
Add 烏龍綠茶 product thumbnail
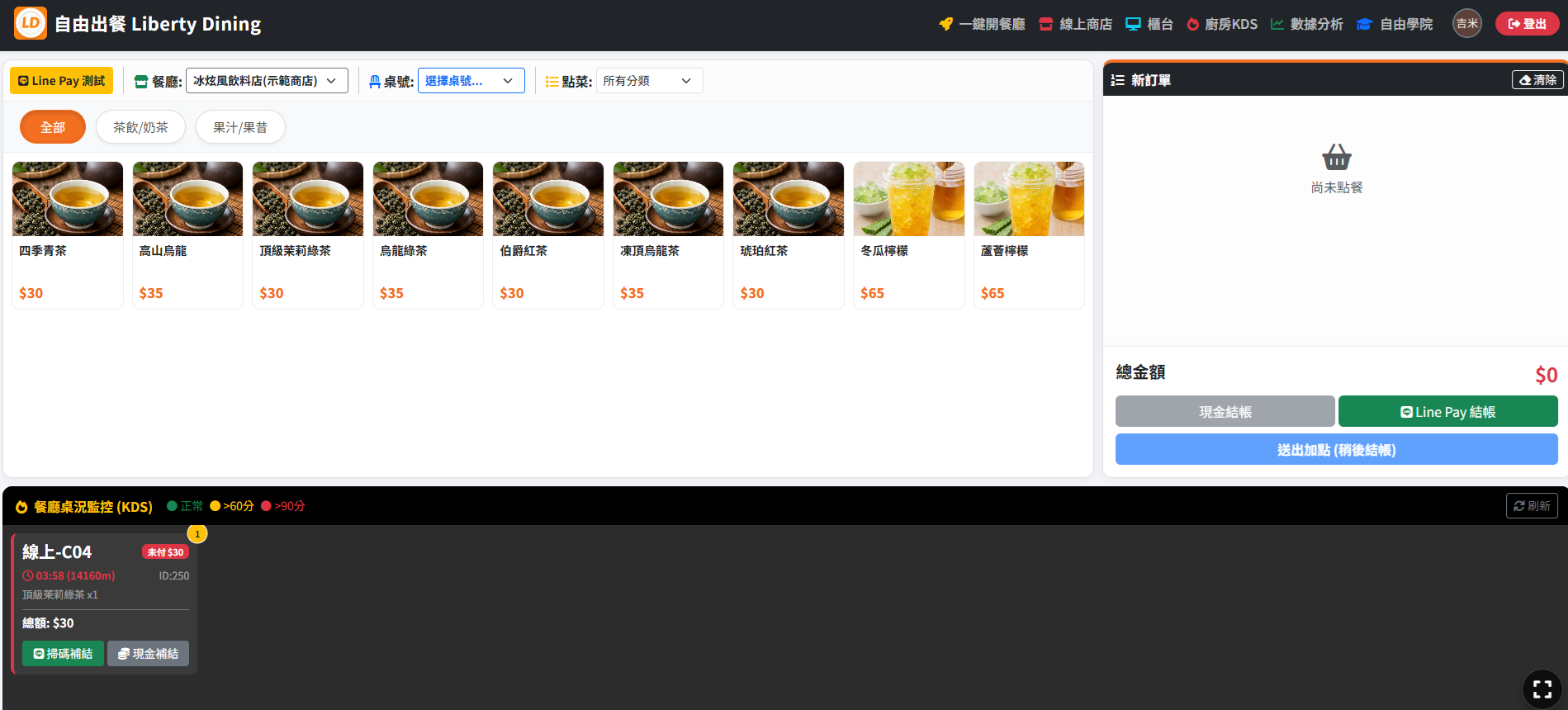tap(428, 199)
